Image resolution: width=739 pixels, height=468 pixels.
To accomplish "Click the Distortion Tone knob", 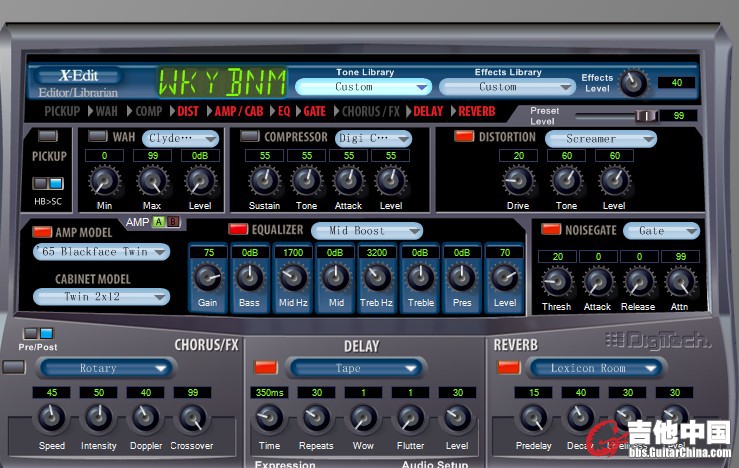I will coord(567,181).
